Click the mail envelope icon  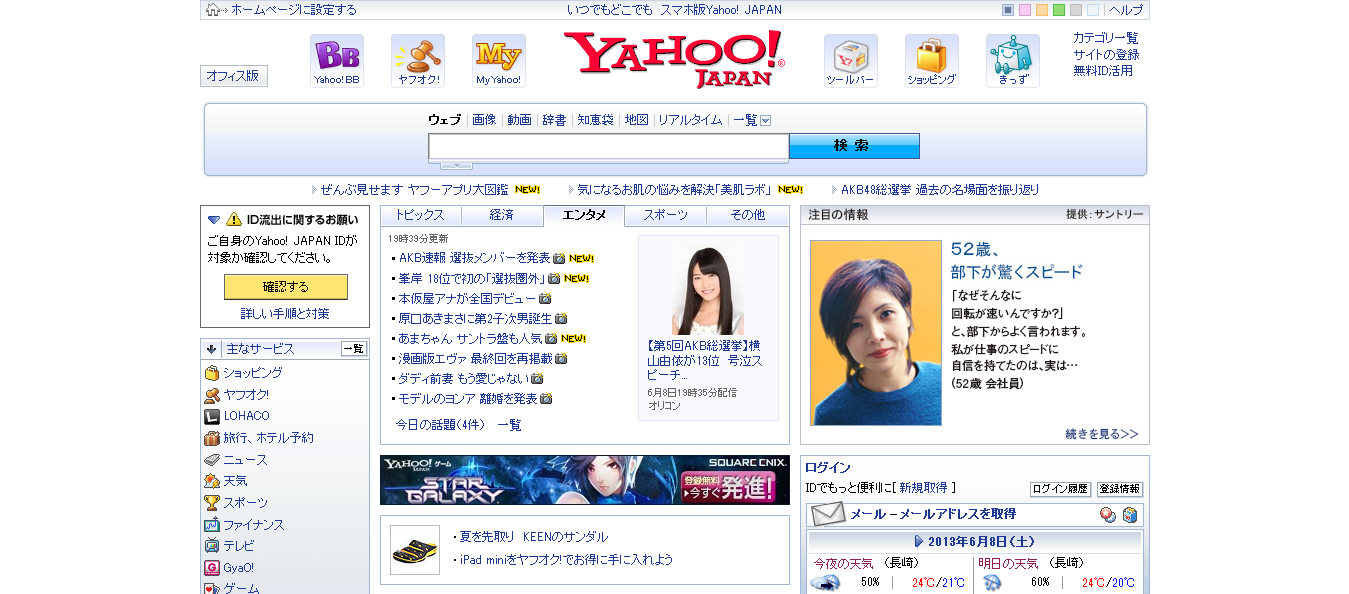coord(828,514)
